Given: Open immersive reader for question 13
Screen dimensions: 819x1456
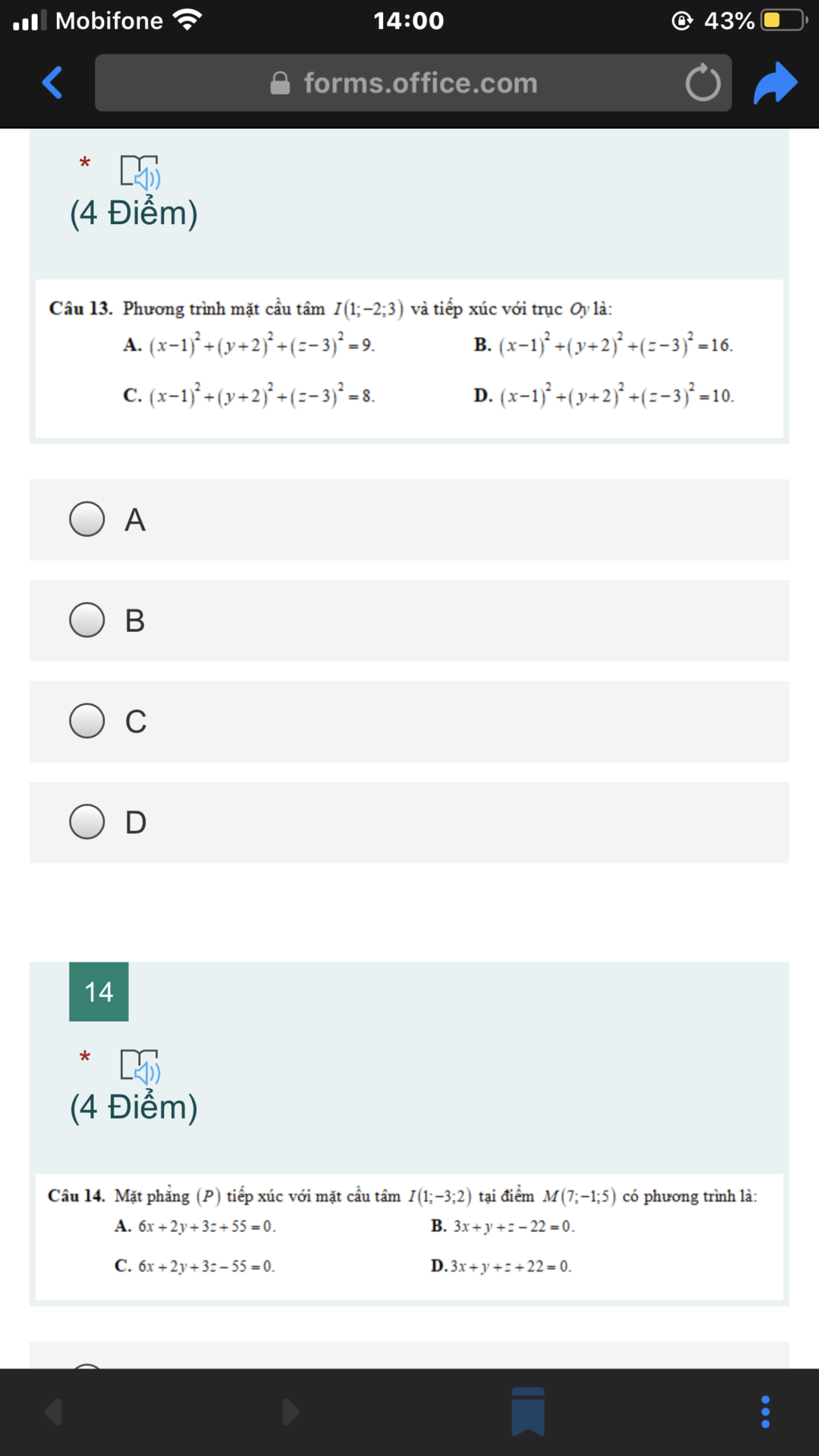Looking at the screenshot, I should 140,172.
